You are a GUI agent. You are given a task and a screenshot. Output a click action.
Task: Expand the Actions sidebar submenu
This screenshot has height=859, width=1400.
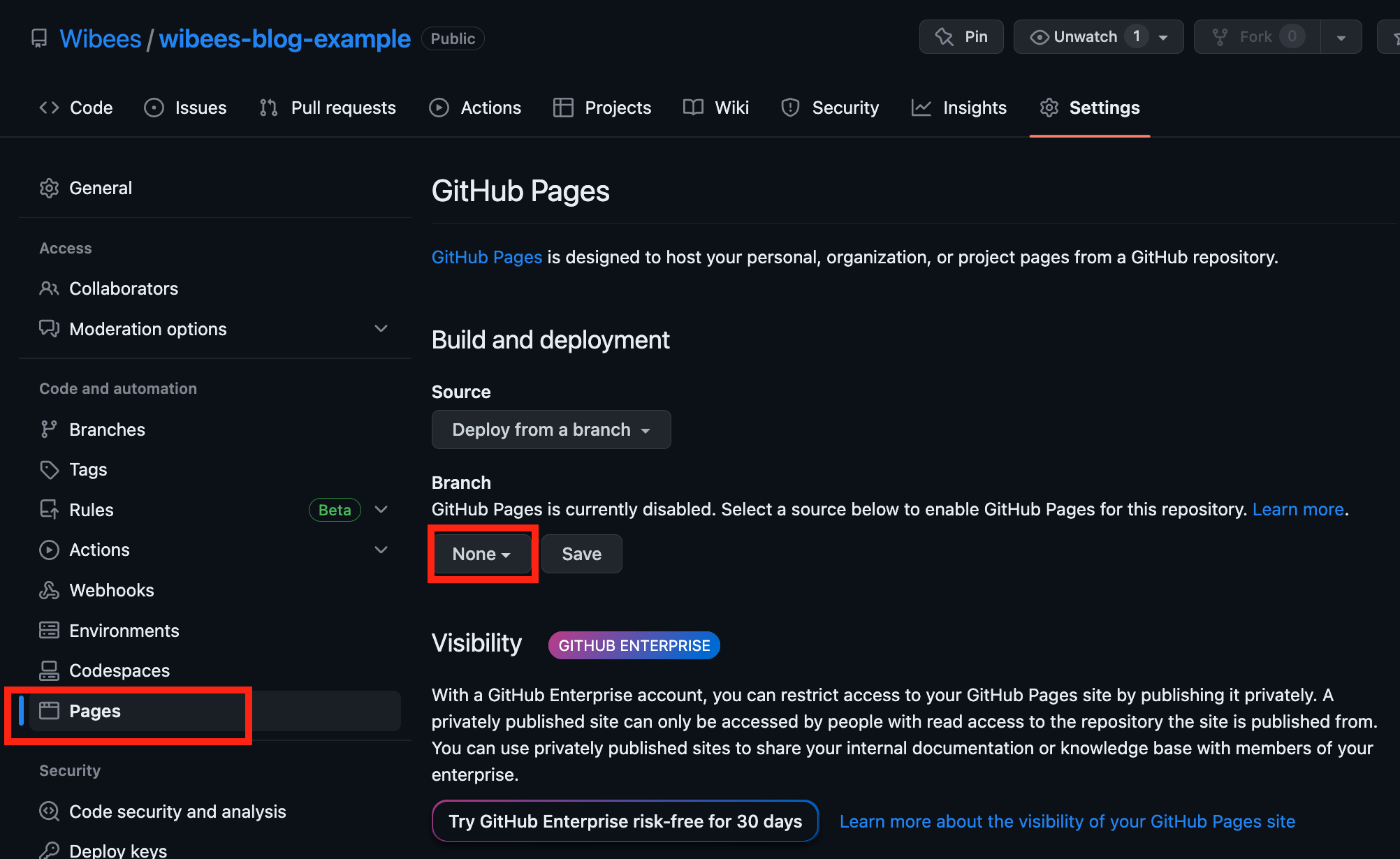(381, 550)
